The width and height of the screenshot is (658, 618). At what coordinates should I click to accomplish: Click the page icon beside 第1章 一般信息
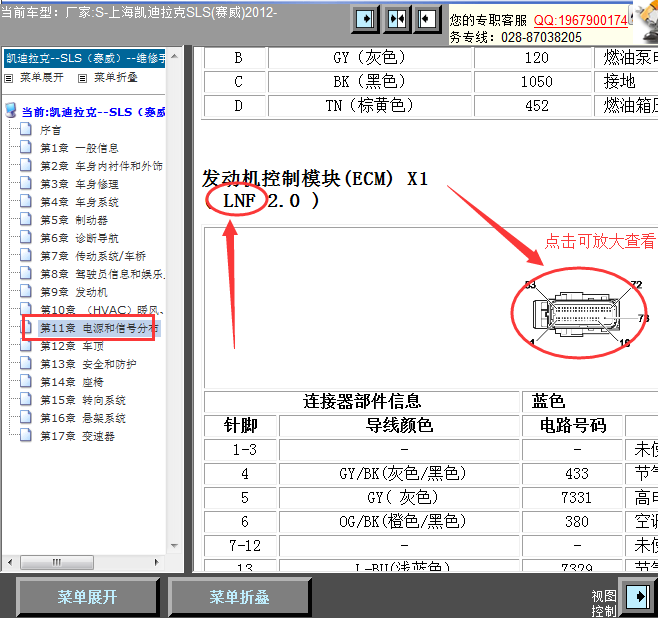pyautogui.click(x=26, y=147)
